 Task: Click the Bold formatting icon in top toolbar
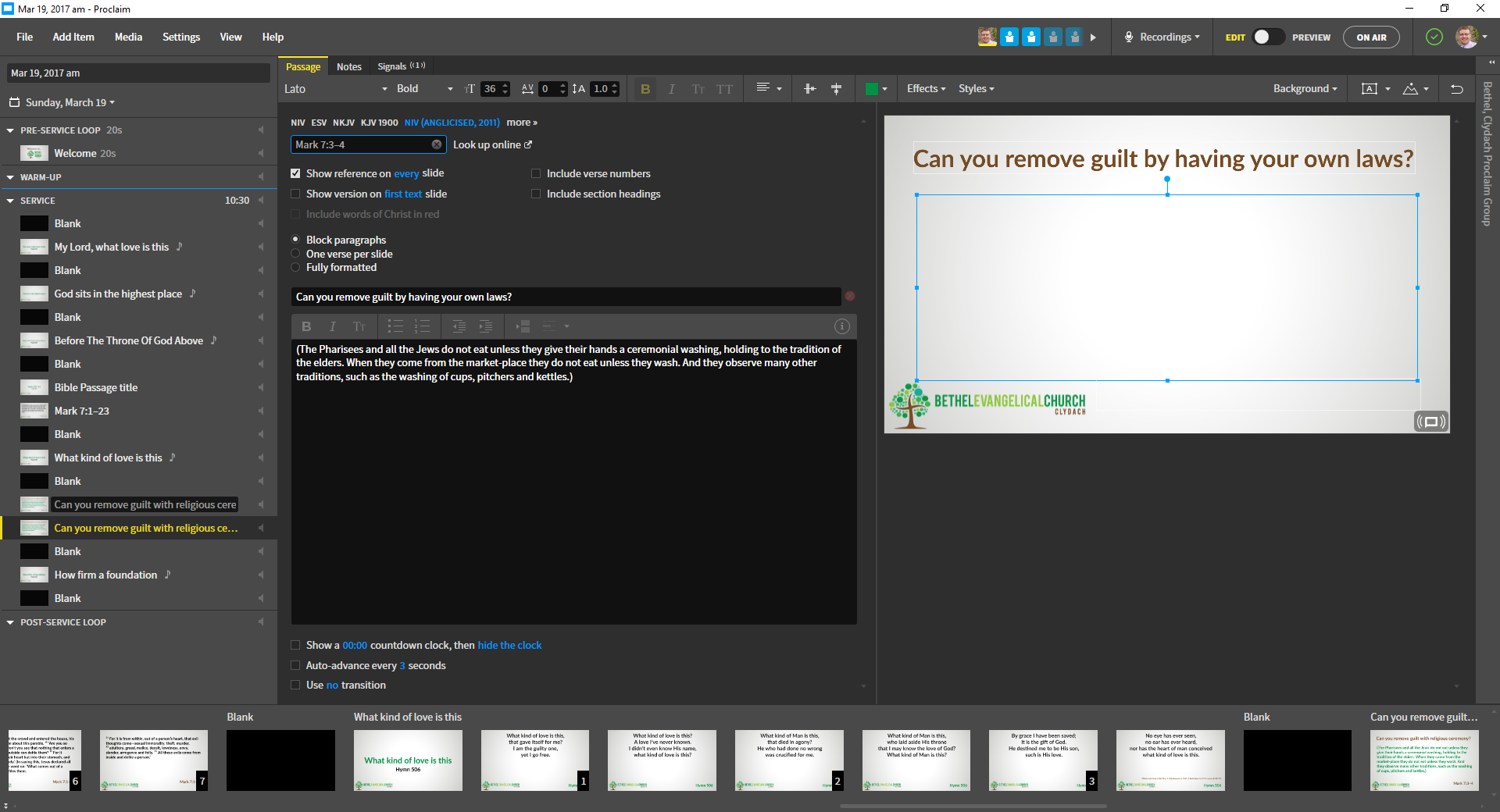coord(645,89)
